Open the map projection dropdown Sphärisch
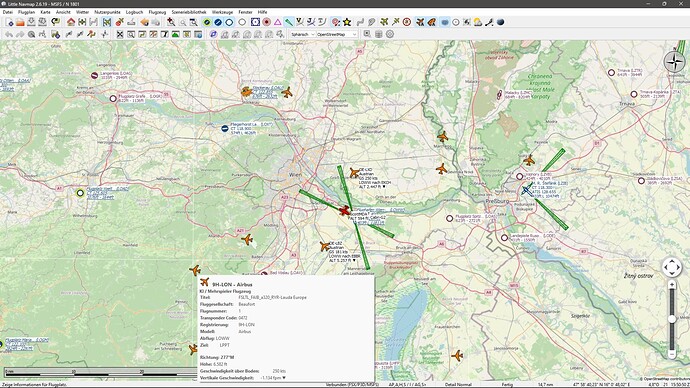Image resolution: width=690 pixels, height=388 pixels. [302, 34]
